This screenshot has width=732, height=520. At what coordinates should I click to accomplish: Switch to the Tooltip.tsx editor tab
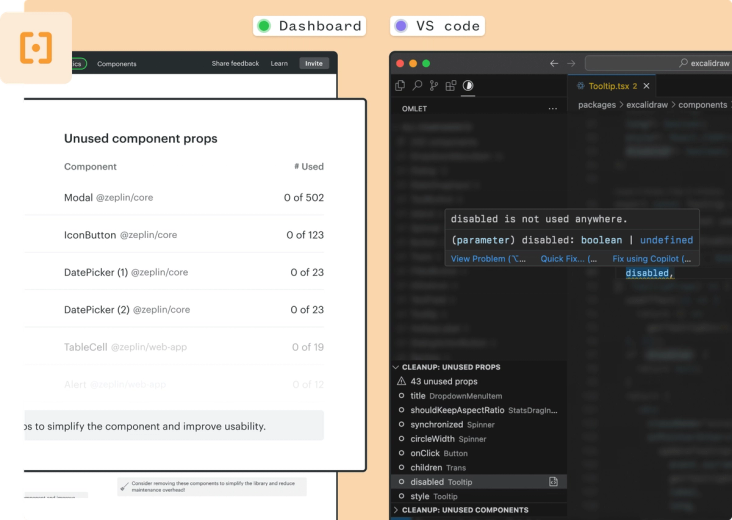(x=613, y=86)
